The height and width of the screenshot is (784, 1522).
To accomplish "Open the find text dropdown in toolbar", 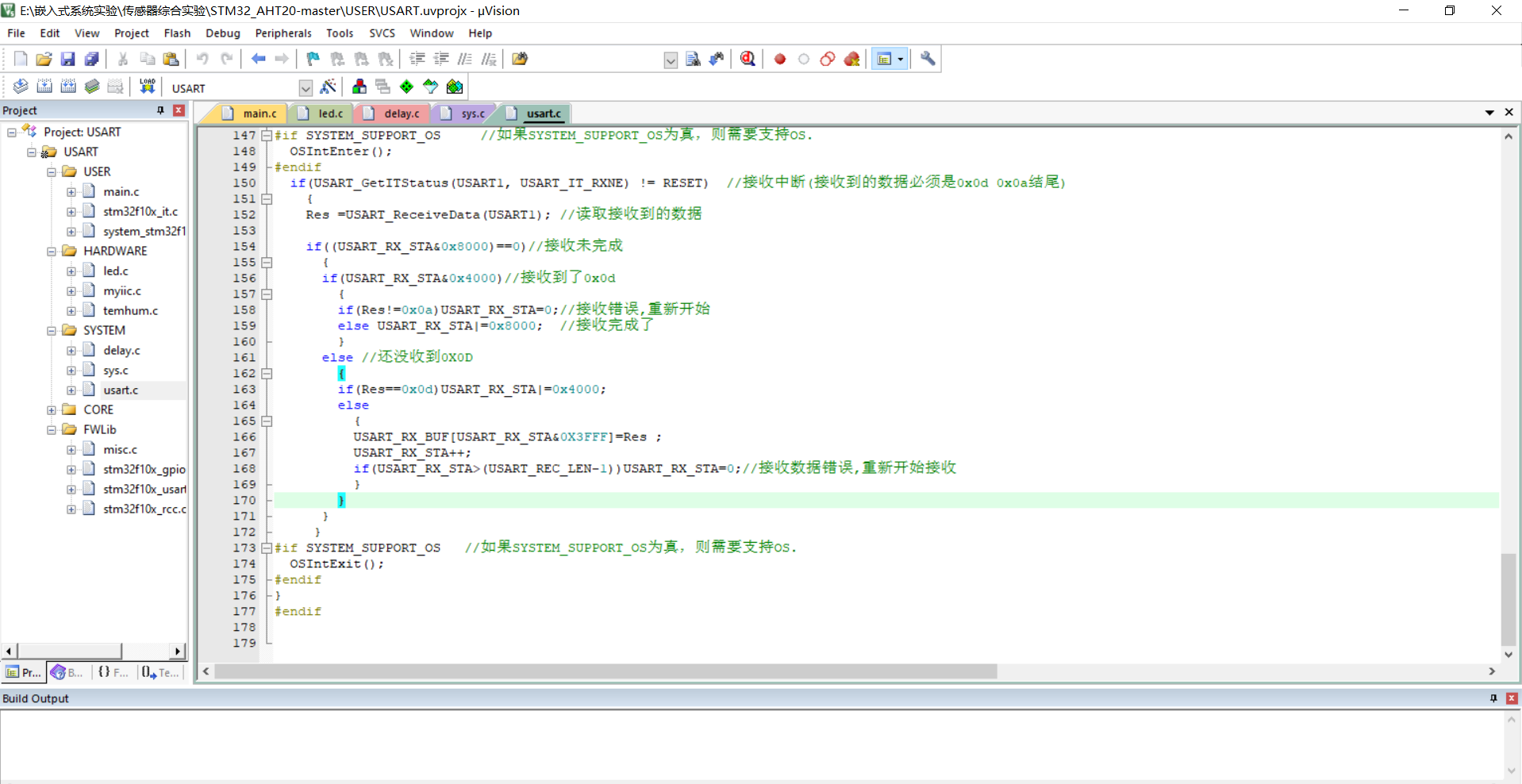I will (671, 60).
